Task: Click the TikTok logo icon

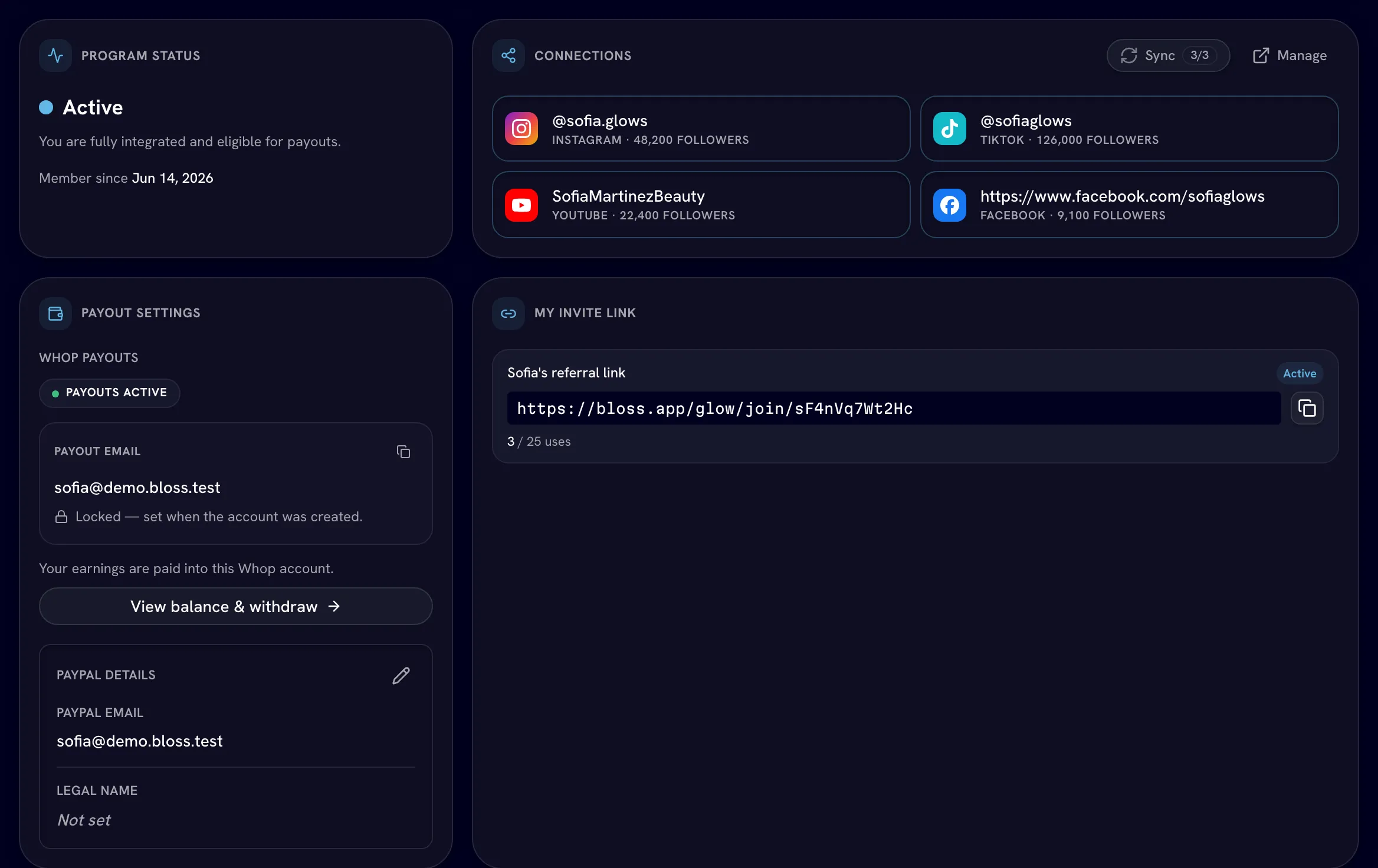Action: 950,129
